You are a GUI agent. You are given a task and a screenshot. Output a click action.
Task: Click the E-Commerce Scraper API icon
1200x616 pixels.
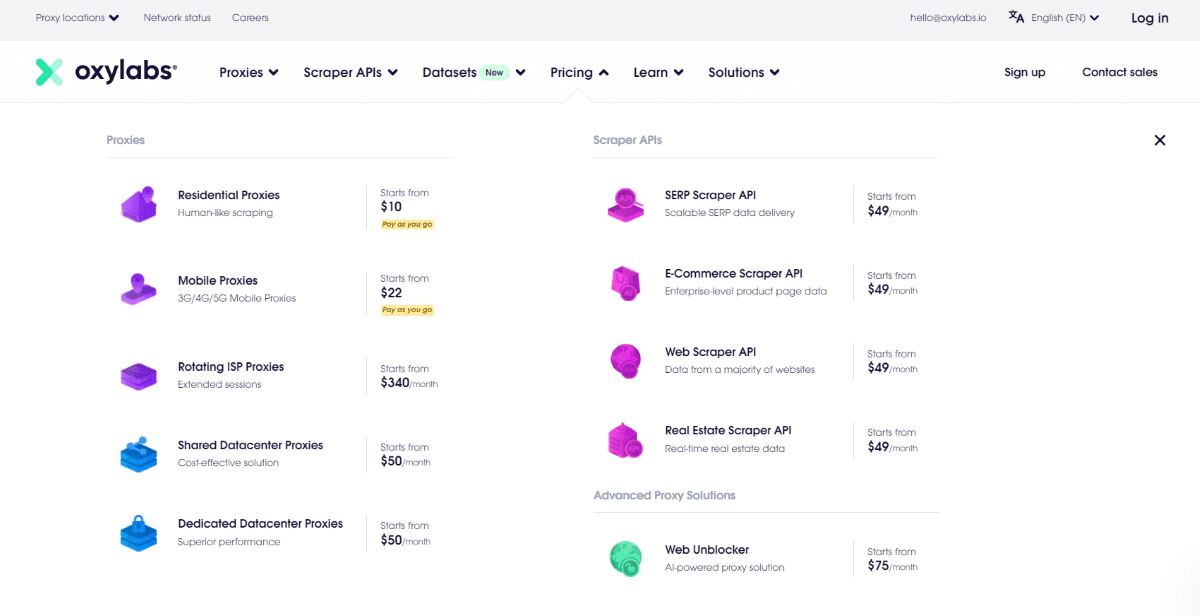click(626, 283)
